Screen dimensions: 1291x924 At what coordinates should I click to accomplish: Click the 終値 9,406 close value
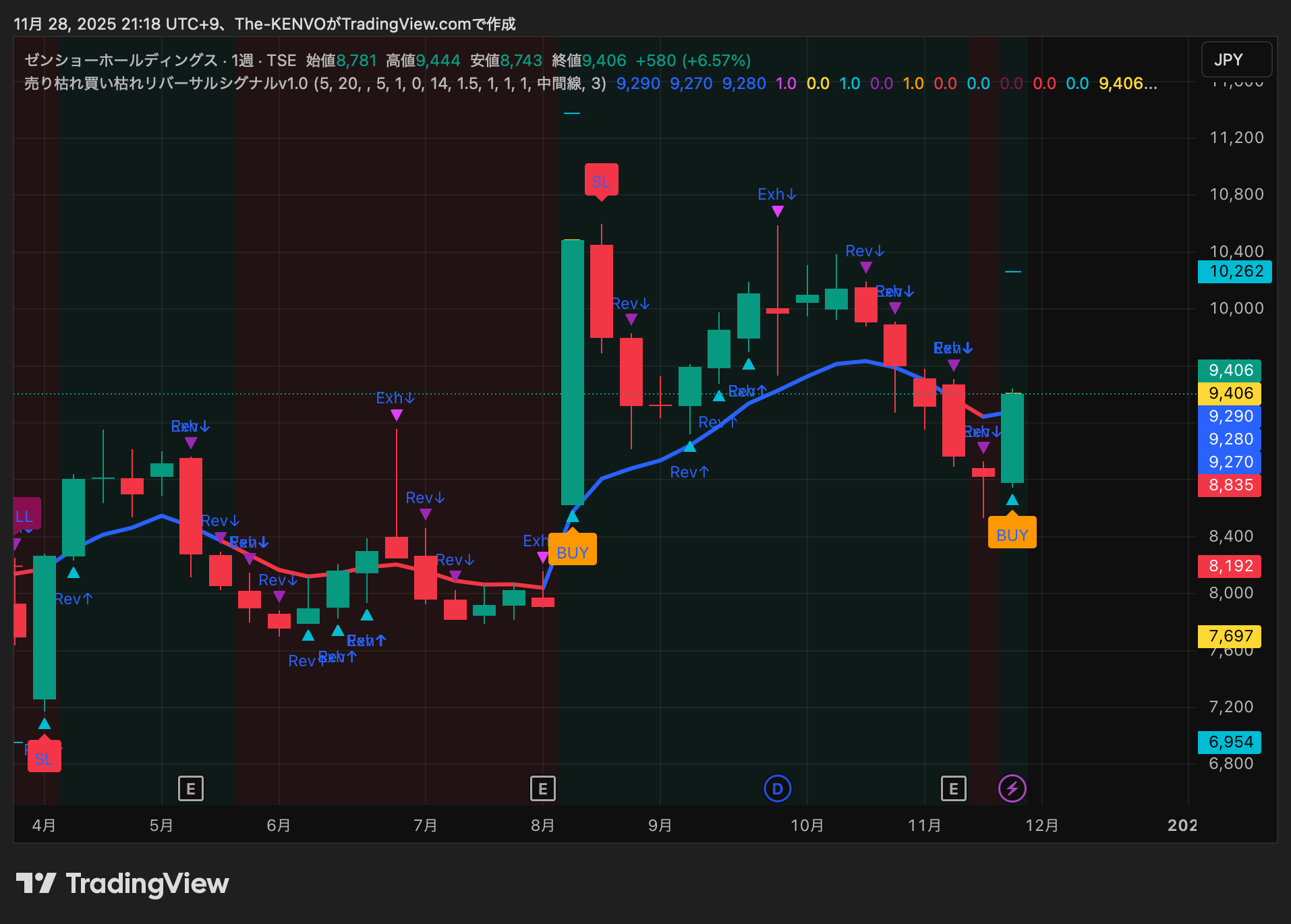click(x=589, y=60)
